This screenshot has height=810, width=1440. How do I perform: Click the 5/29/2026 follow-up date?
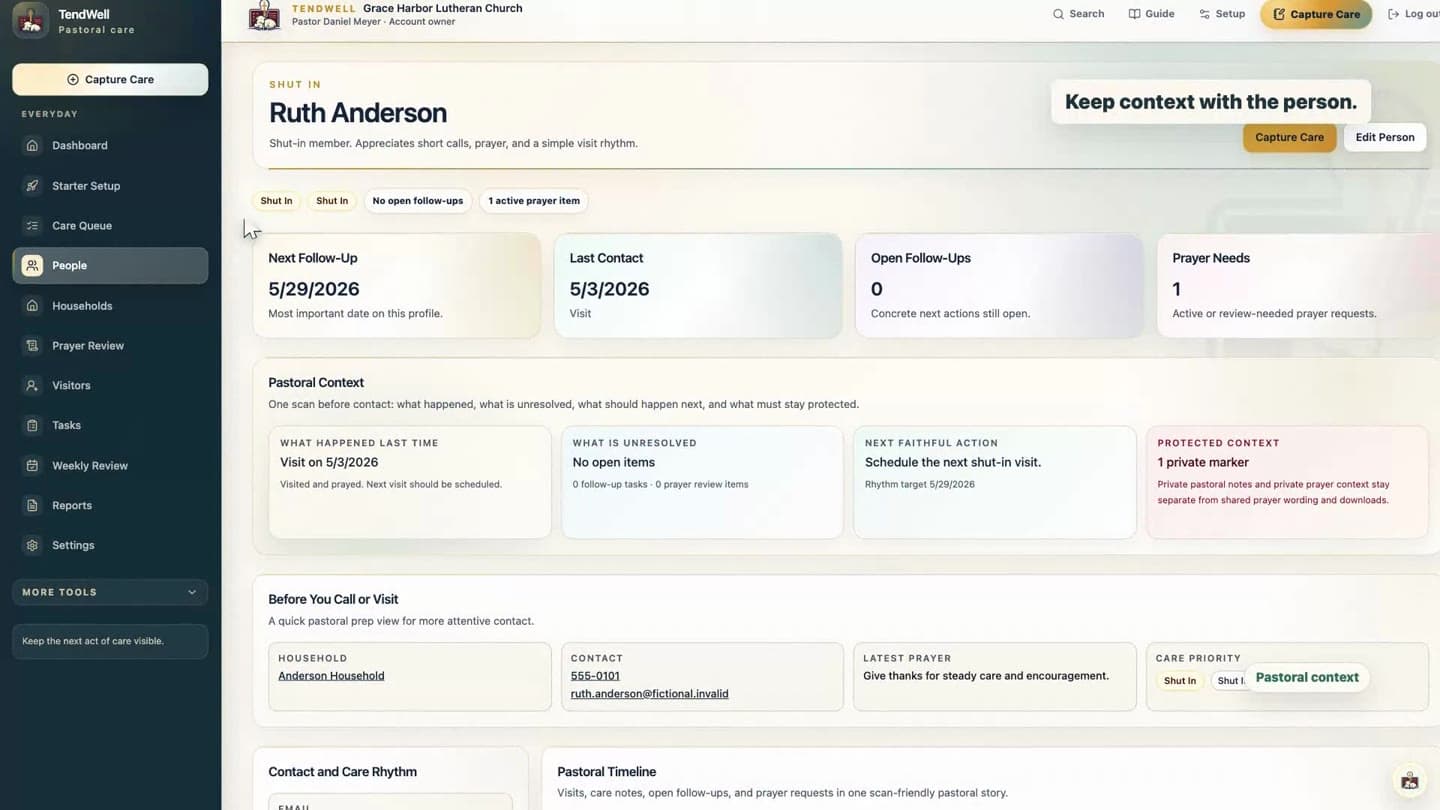click(314, 289)
